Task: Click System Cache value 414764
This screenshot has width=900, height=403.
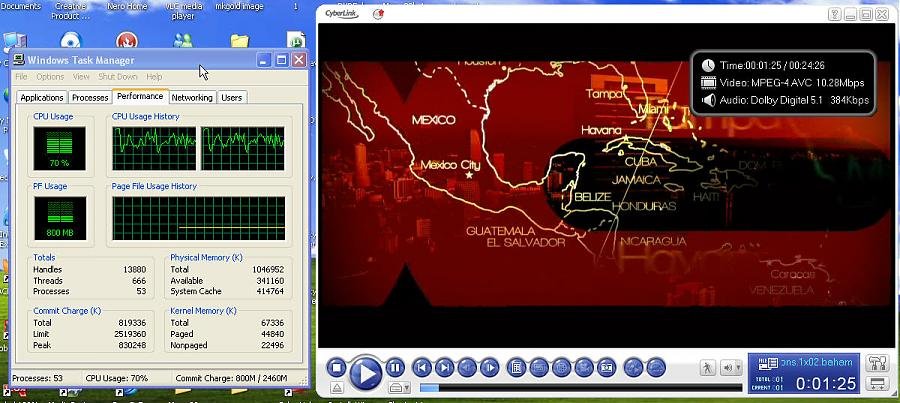Action: (270, 291)
